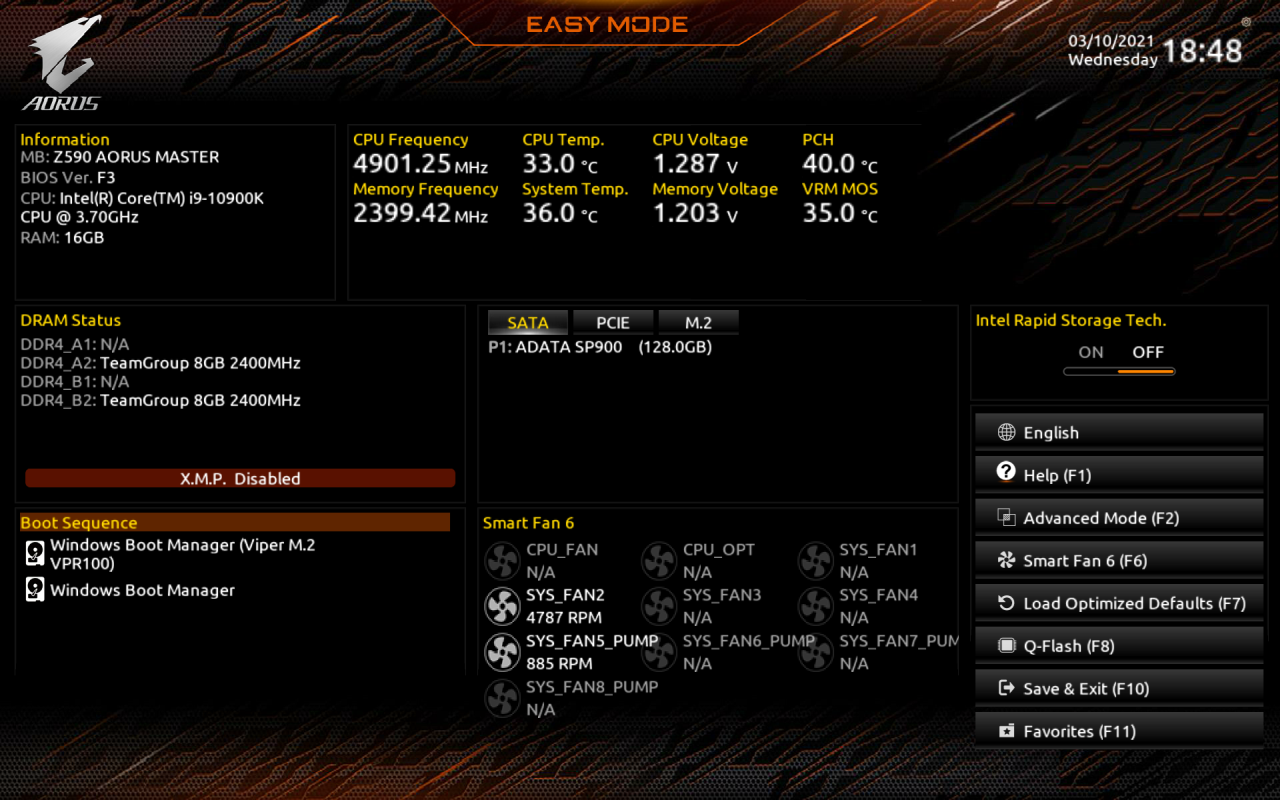
Task: Click the CPU_FAN fan icon
Action: pos(502,561)
